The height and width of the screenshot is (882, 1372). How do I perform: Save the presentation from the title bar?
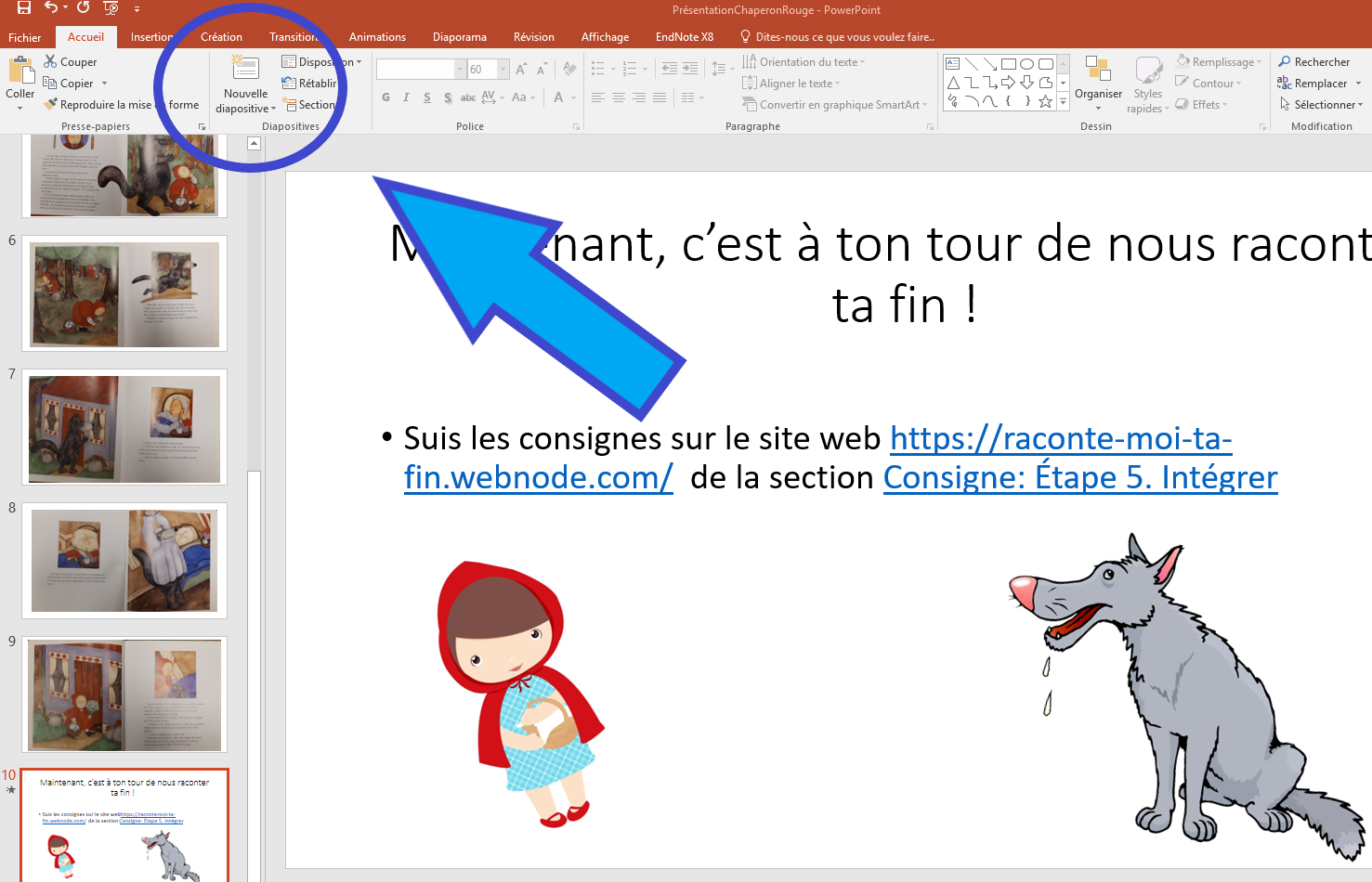click(x=24, y=8)
